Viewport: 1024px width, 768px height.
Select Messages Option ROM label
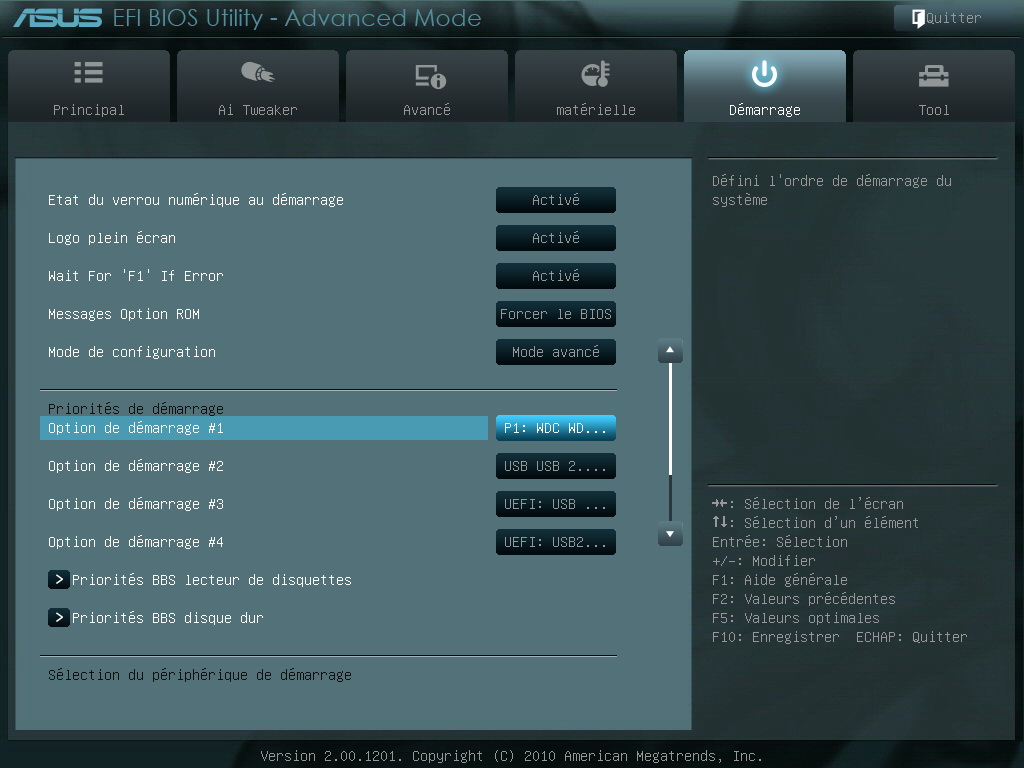[x=123, y=314]
